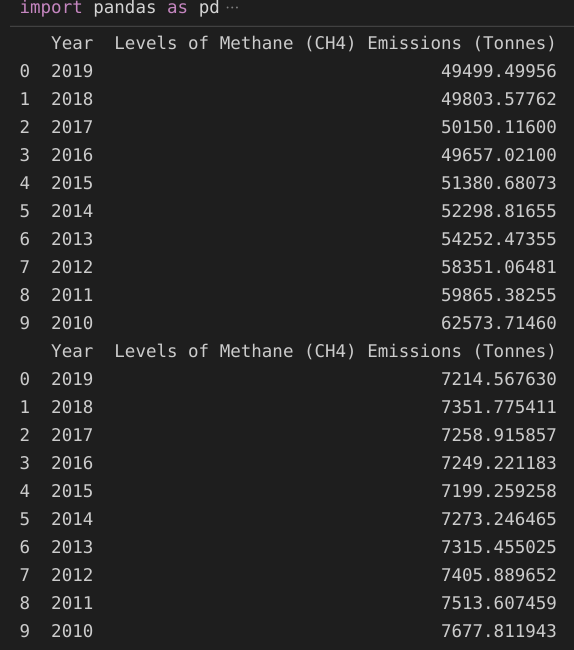Select the emissions value 50150.11600
The image size is (574, 650).
click(499, 127)
